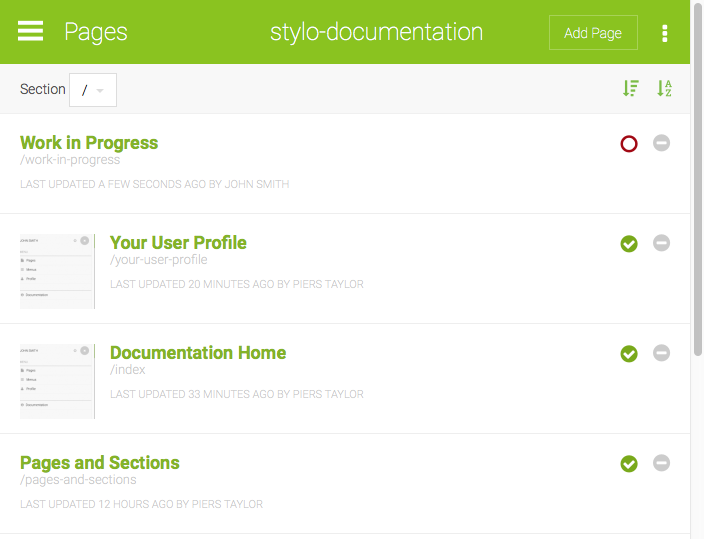Sort pages alphabetically A to Z
704x539 pixels.
click(664, 89)
